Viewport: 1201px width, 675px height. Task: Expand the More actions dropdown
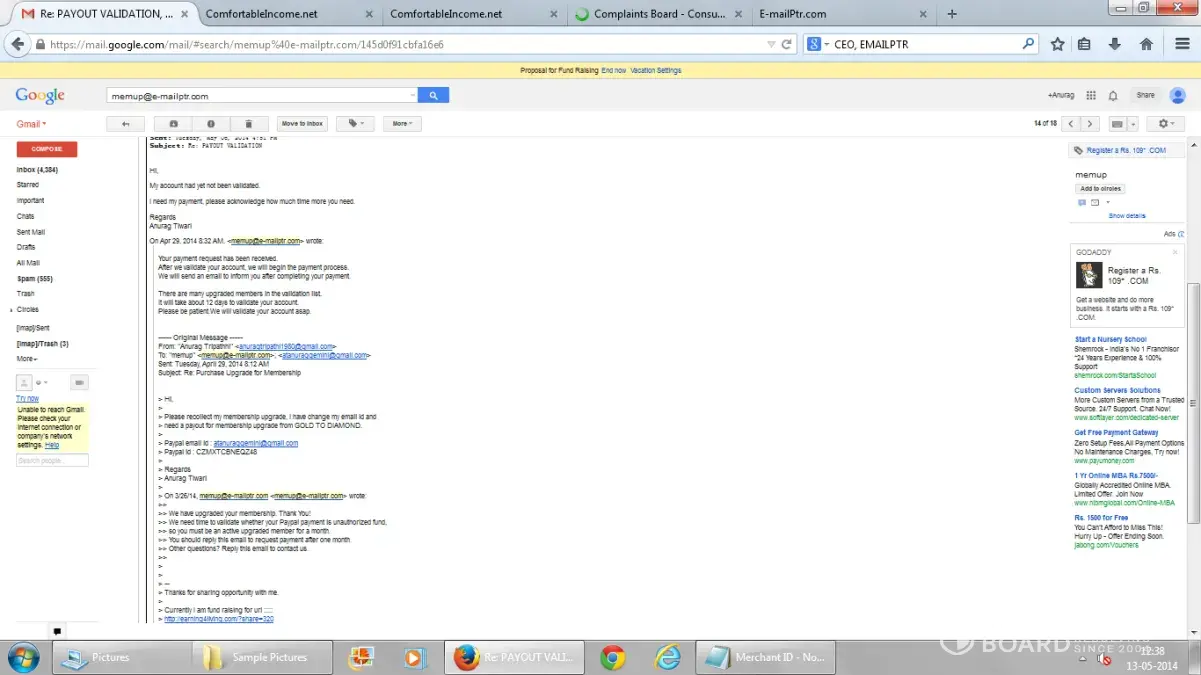[401, 124]
